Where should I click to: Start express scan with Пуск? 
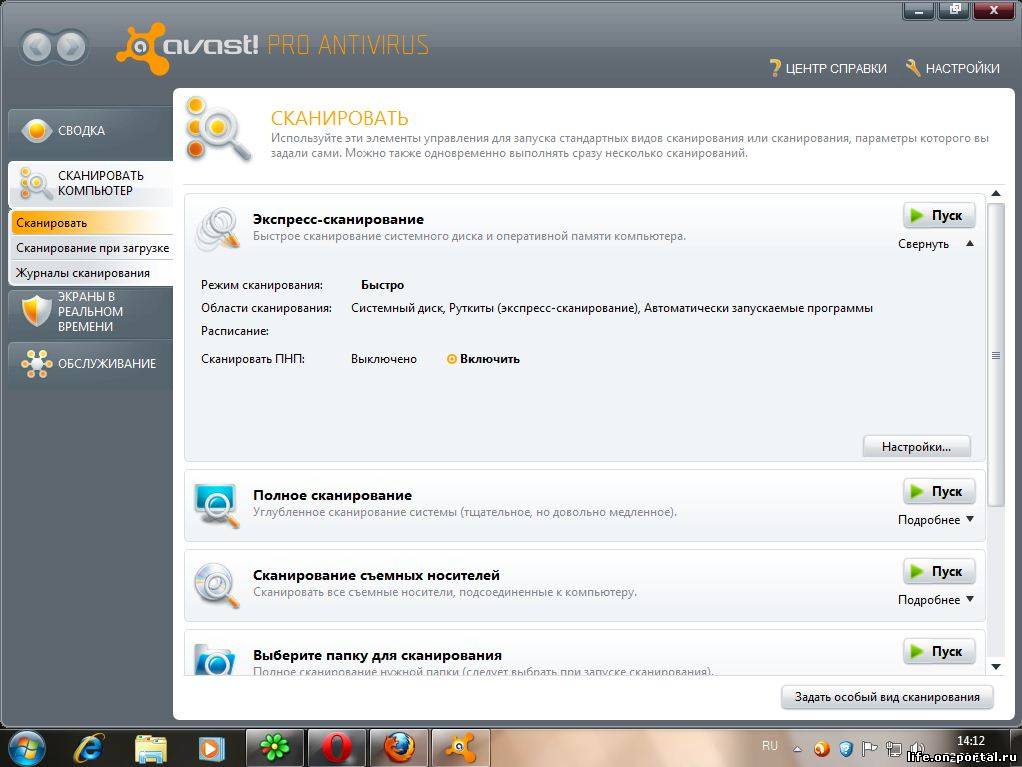coord(939,216)
